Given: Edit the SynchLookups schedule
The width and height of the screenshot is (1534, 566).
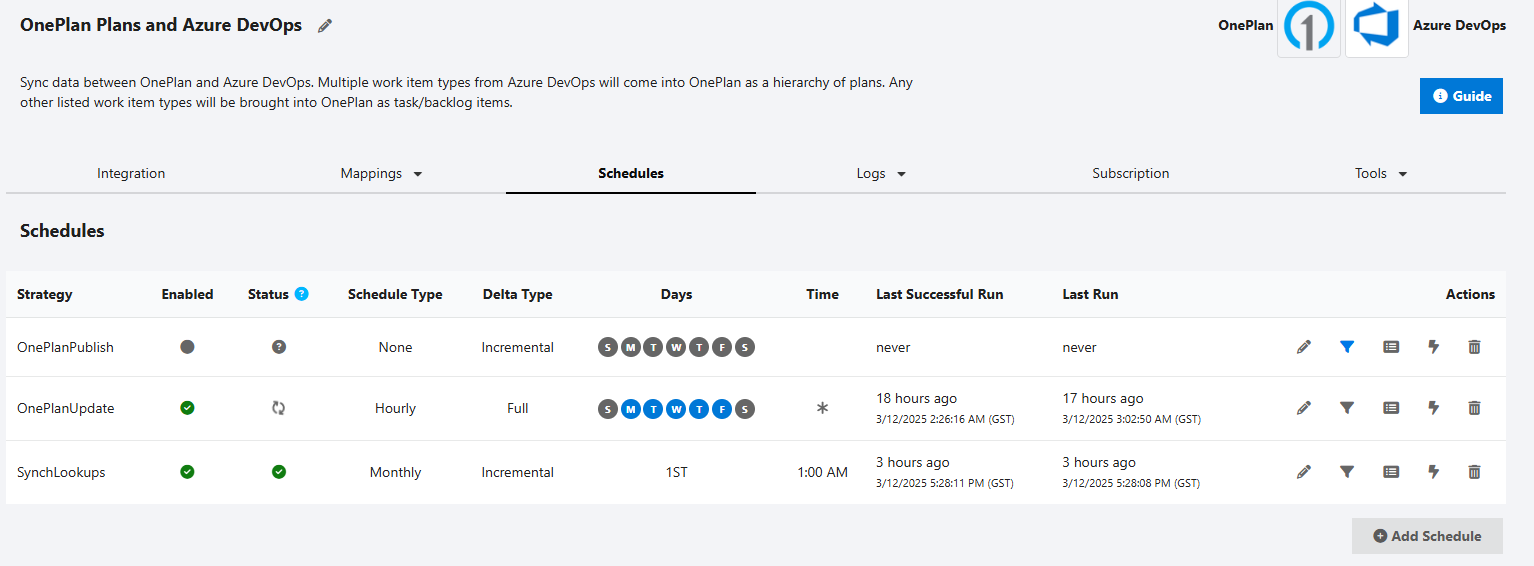Looking at the screenshot, I should pos(1303,472).
